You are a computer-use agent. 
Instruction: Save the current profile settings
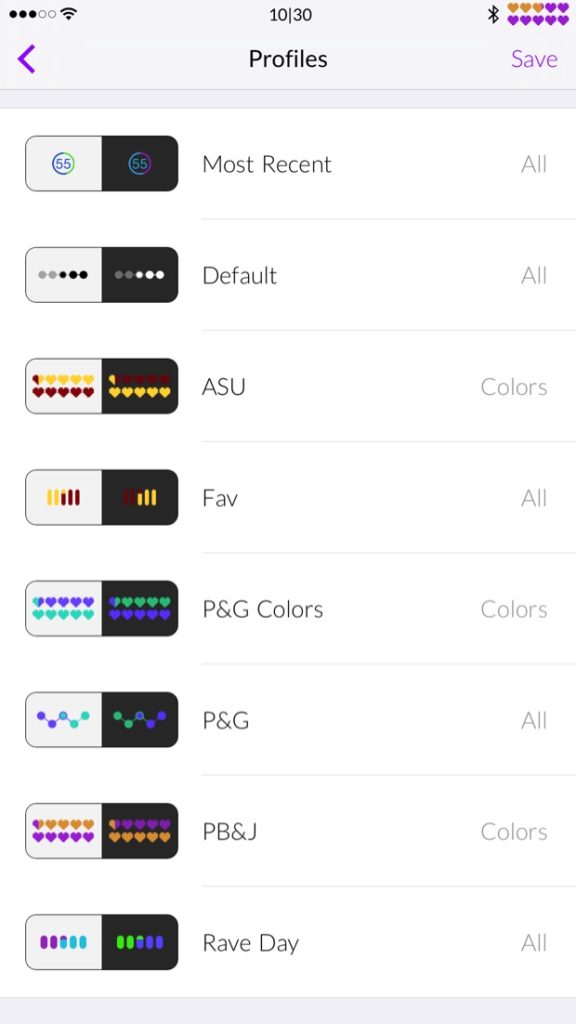pyautogui.click(x=534, y=59)
